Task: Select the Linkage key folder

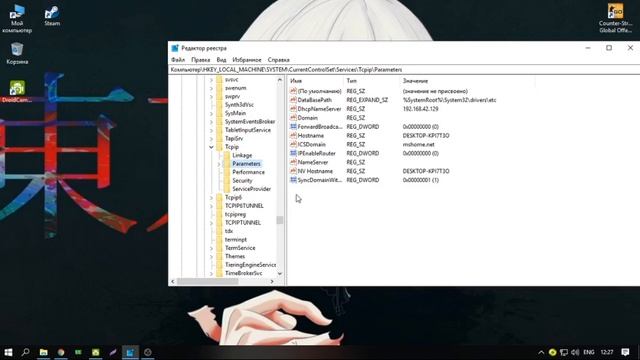Action: pos(242,155)
